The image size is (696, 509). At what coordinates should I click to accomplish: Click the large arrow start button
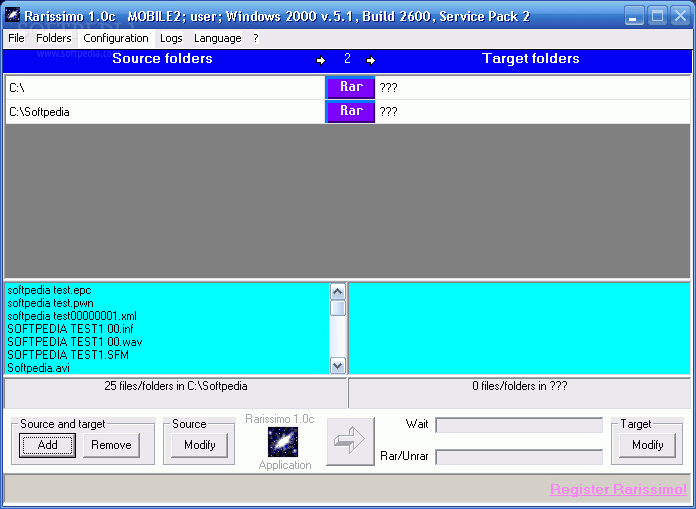(351, 441)
